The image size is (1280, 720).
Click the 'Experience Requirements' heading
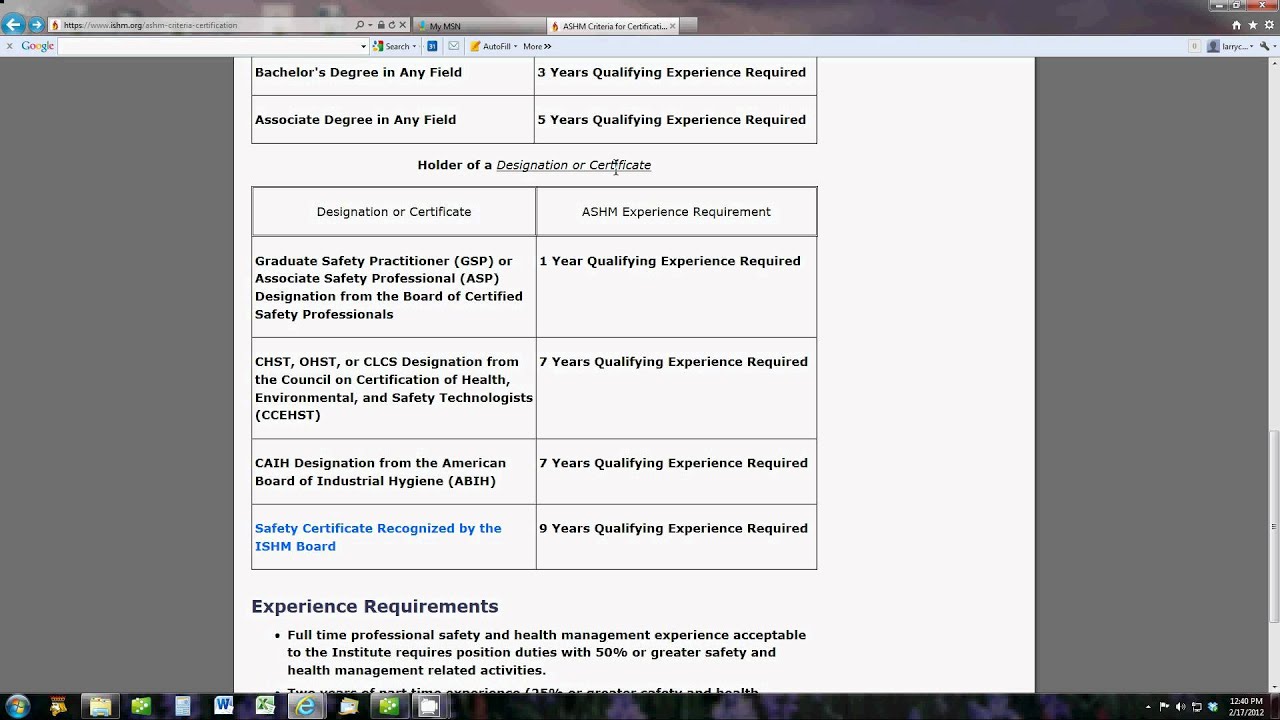(375, 606)
